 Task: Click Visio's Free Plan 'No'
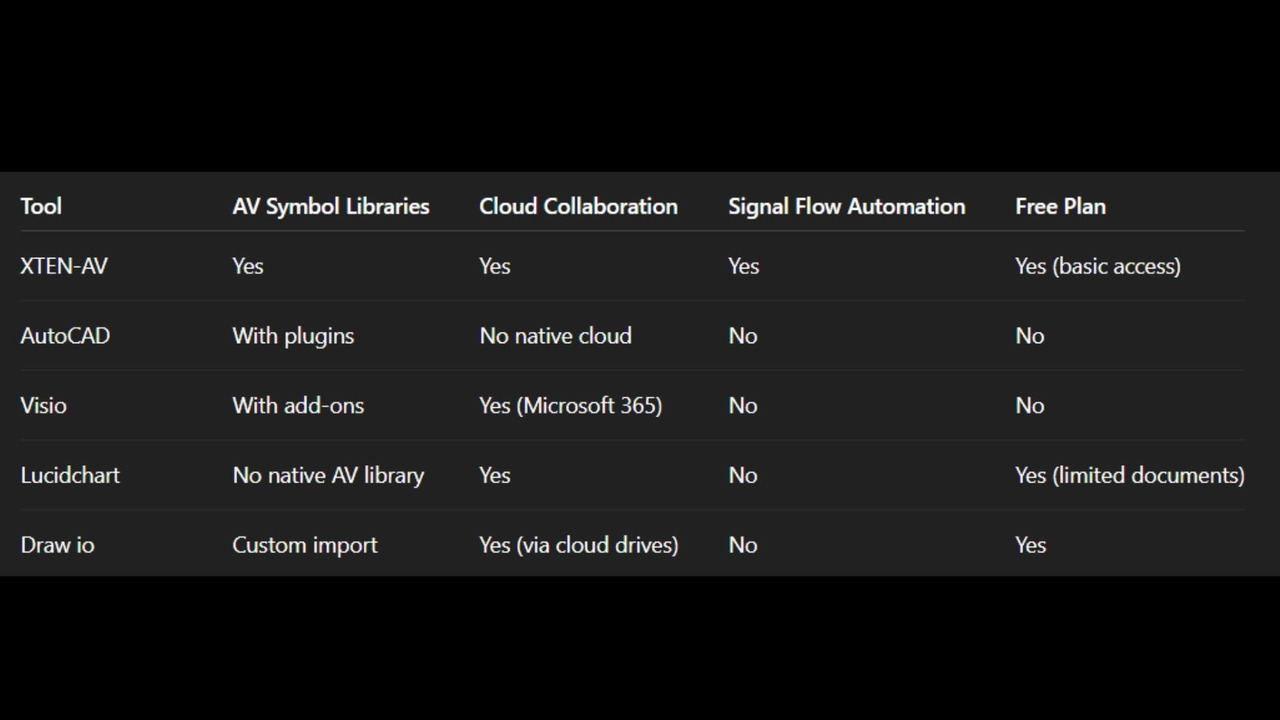[1030, 406]
